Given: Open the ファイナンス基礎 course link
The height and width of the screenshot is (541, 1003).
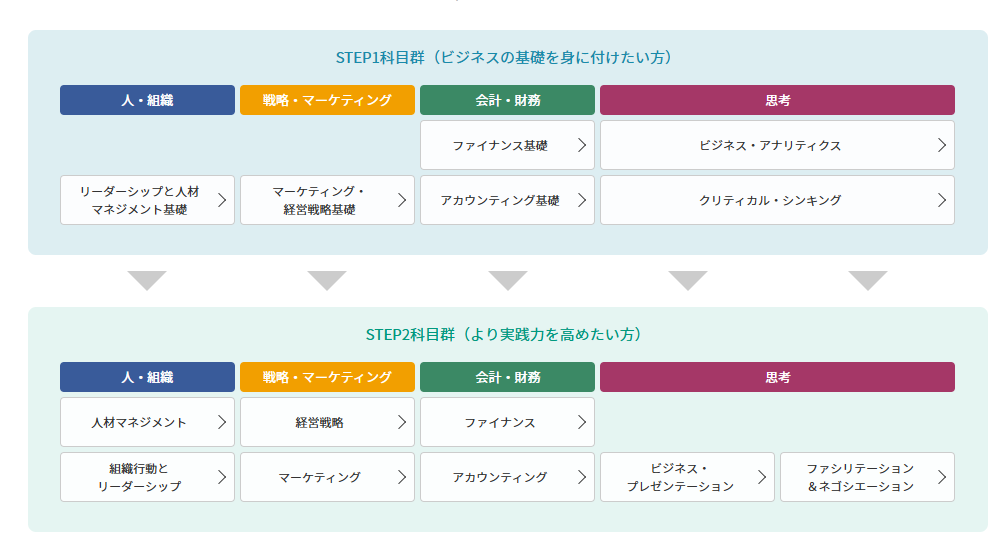Looking at the screenshot, I should (507, 145).
